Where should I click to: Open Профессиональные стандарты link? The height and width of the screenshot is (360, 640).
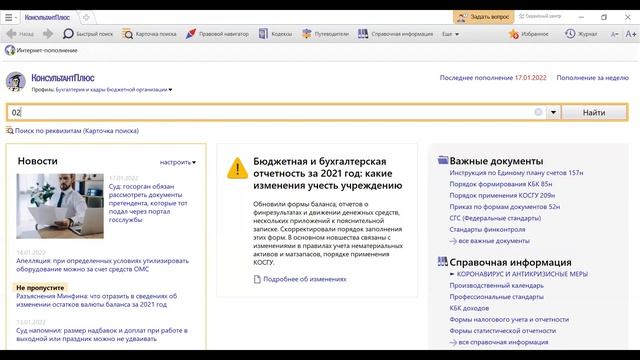(496, 297)
